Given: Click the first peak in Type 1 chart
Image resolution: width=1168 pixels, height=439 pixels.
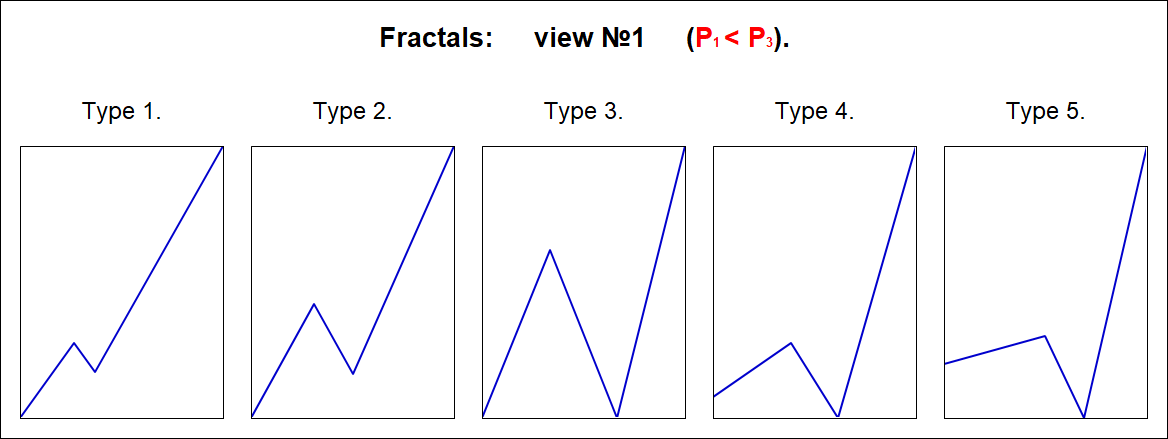Looking at the screenshot, I should pos(74,343).
